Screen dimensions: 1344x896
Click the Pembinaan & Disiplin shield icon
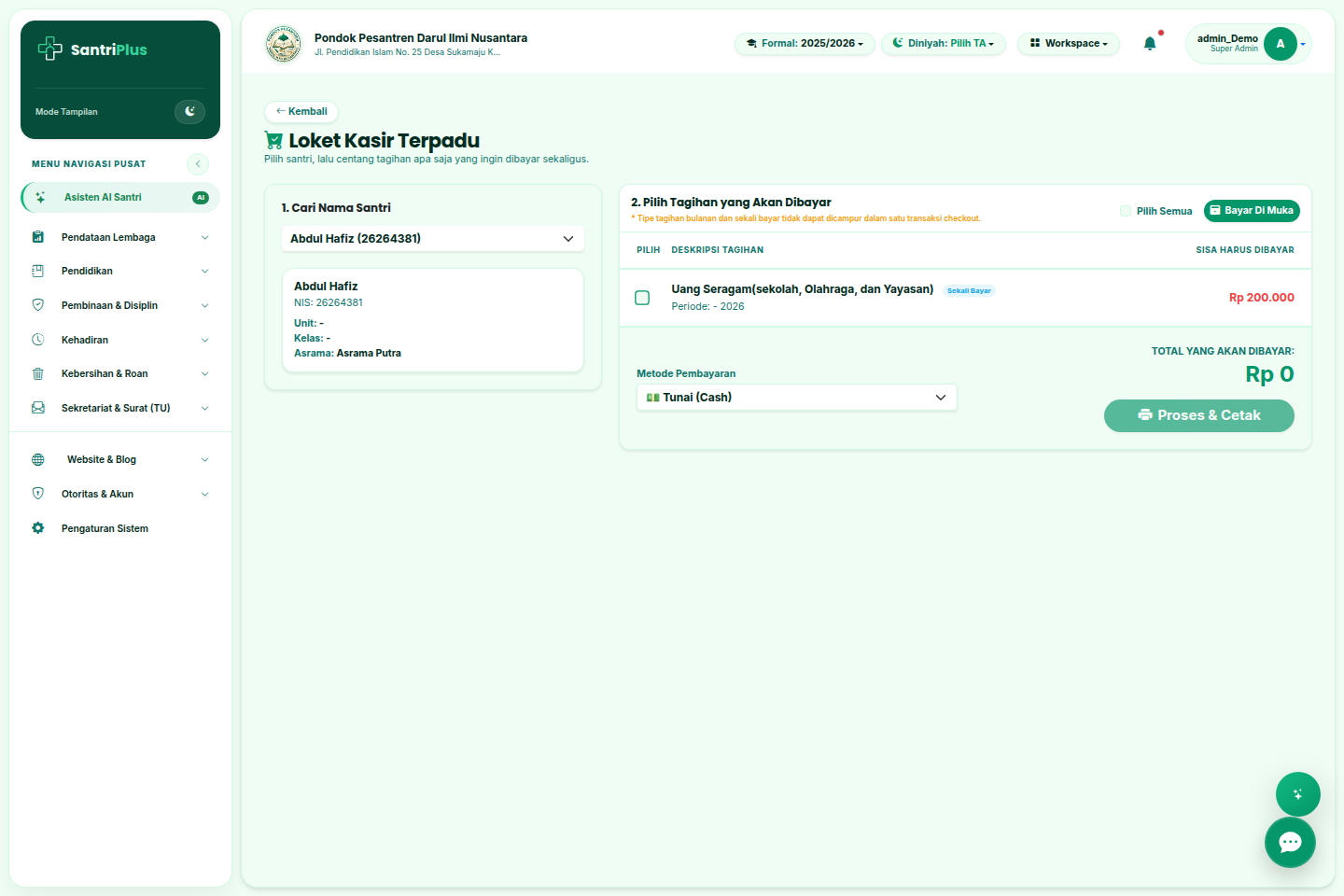38,305
